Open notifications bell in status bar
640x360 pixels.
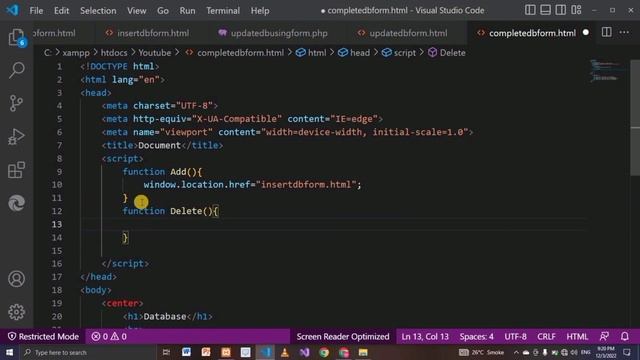click(624, 336)
